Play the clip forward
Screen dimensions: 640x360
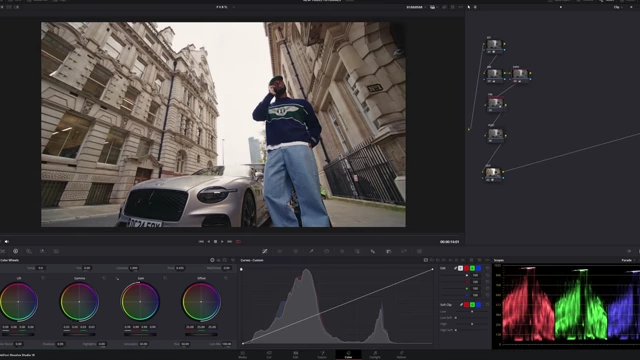pyautogui.click(x=222, y=242)
